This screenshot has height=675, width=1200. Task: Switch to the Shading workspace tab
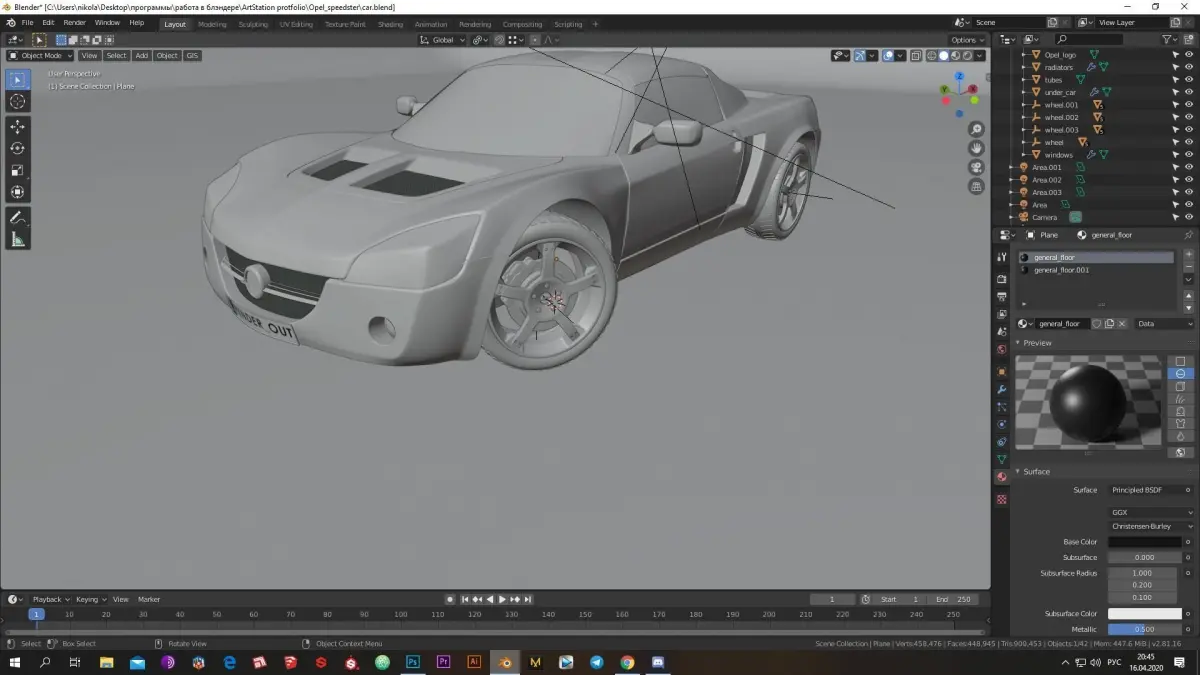pos(390,24)
